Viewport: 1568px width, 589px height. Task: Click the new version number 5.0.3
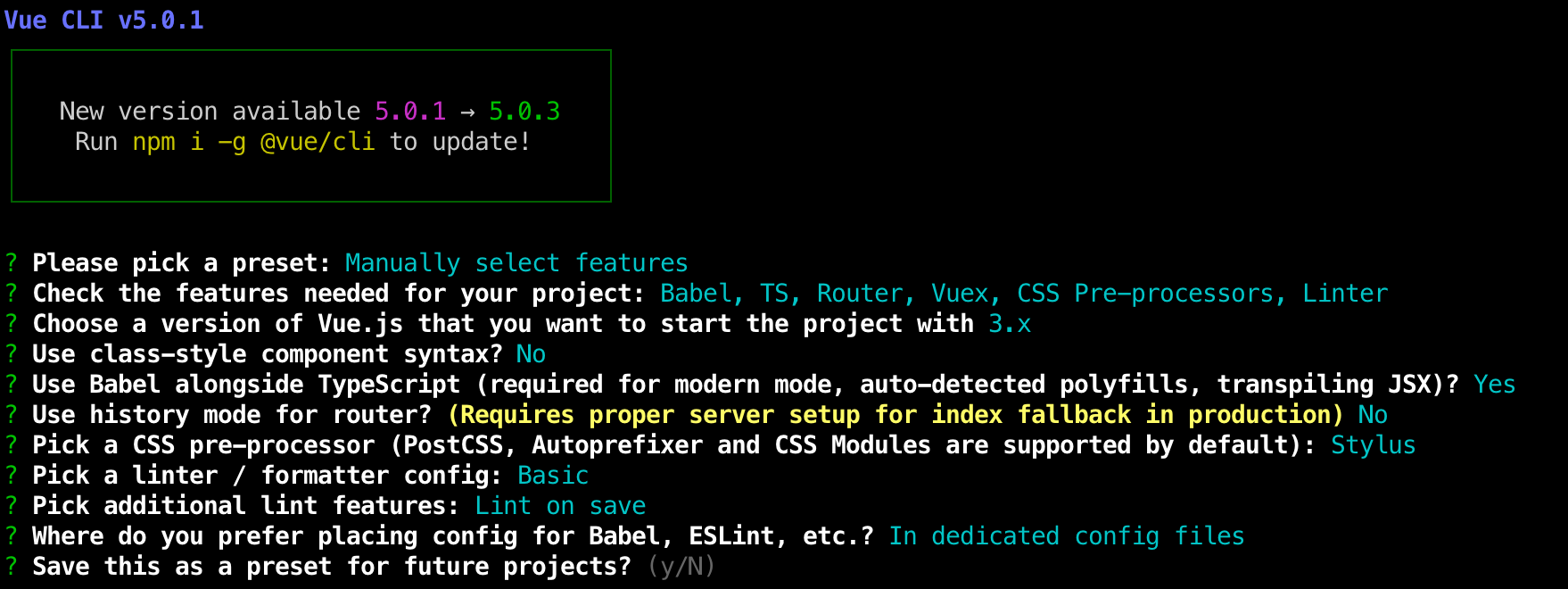[524, 112]
